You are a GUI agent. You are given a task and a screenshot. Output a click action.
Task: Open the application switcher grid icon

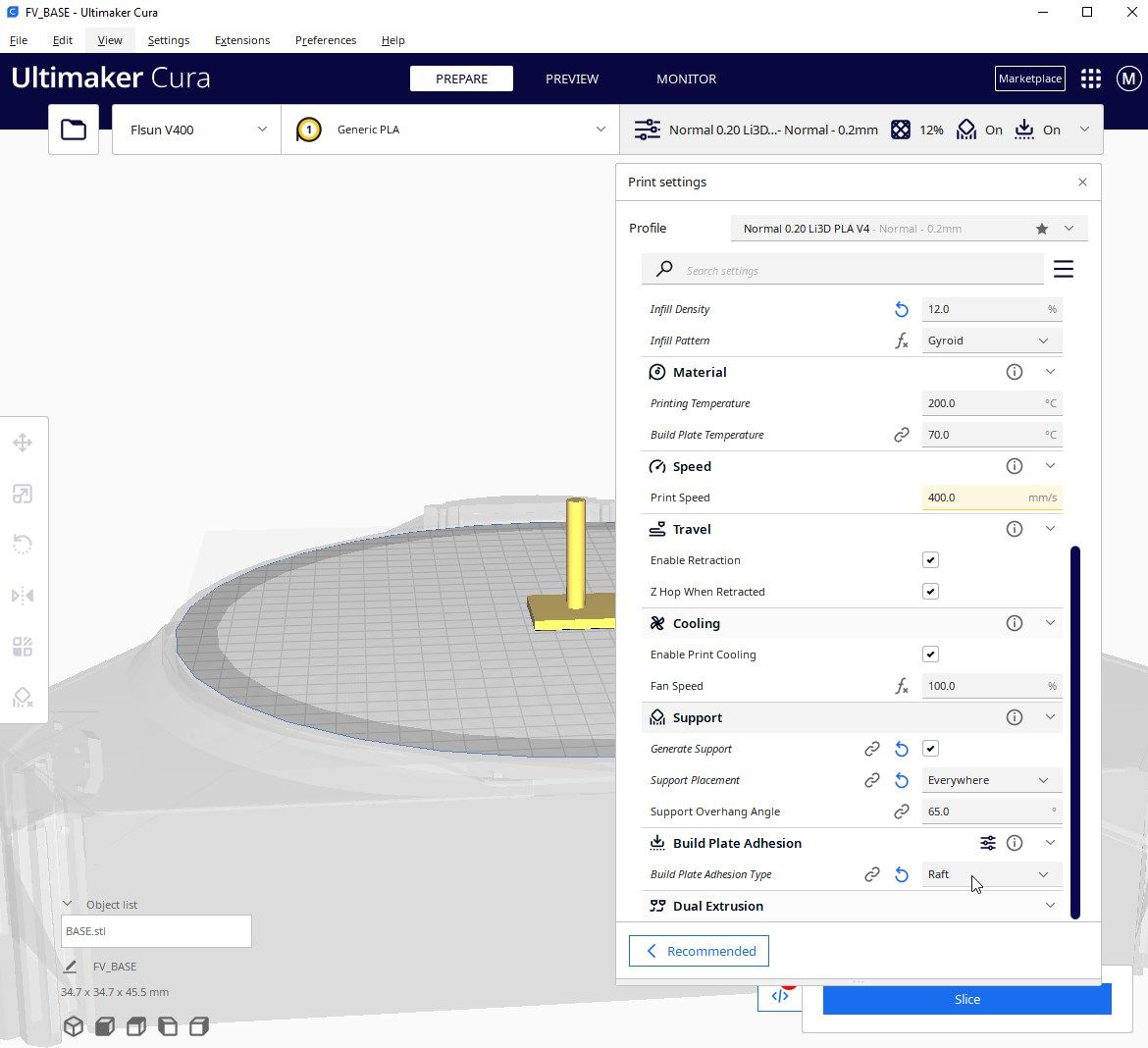1091,79
